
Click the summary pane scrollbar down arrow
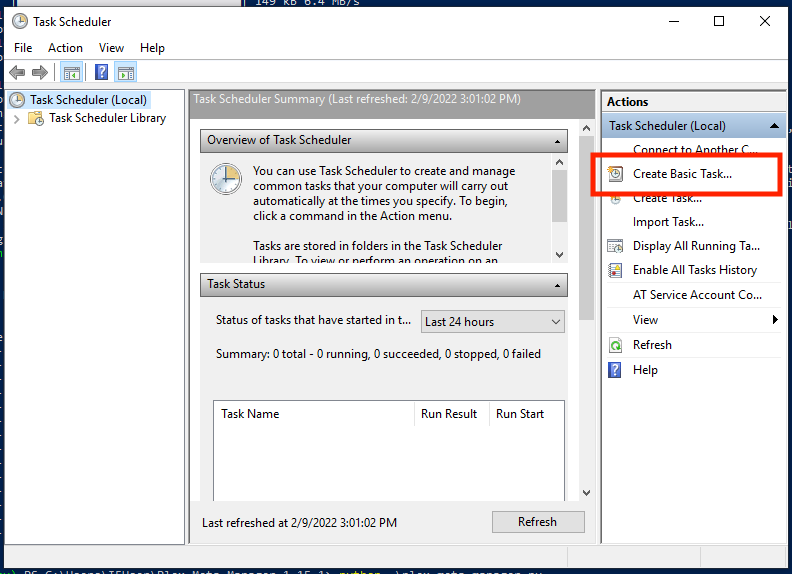(586, 493)
